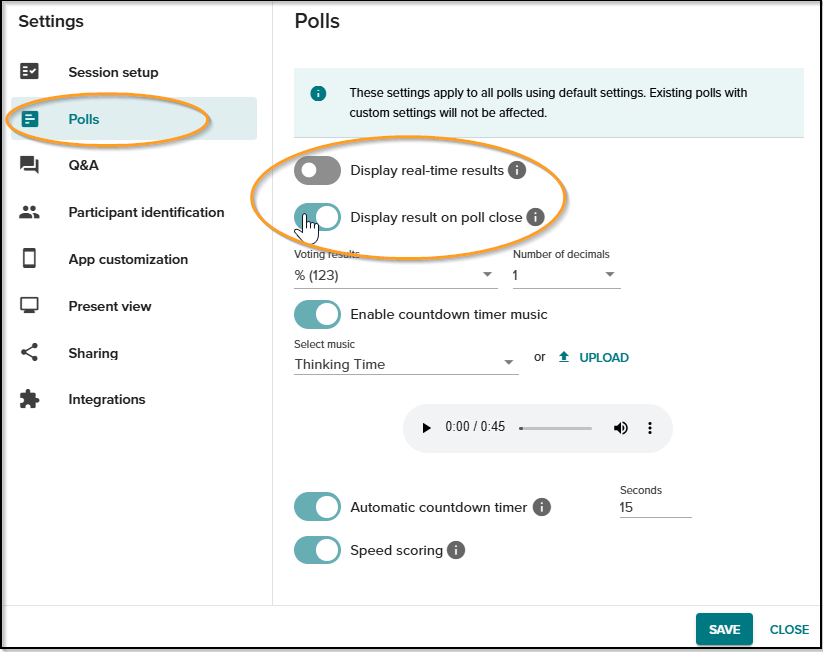Select the App customization phone icon
This screenshot has width=823, height=652.
click(x=29, y=259)
